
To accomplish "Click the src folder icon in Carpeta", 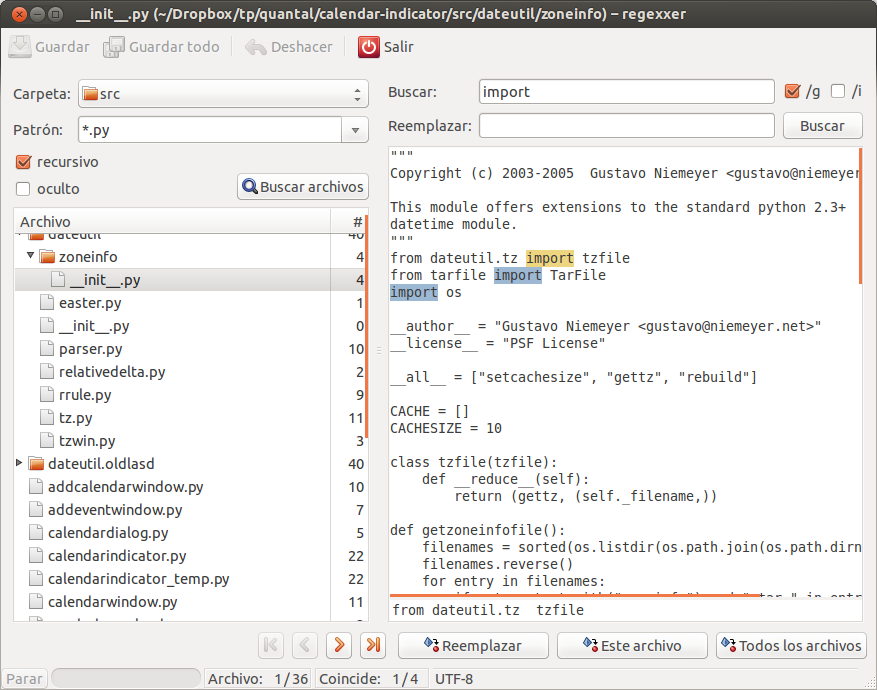I will pos(90,93).
